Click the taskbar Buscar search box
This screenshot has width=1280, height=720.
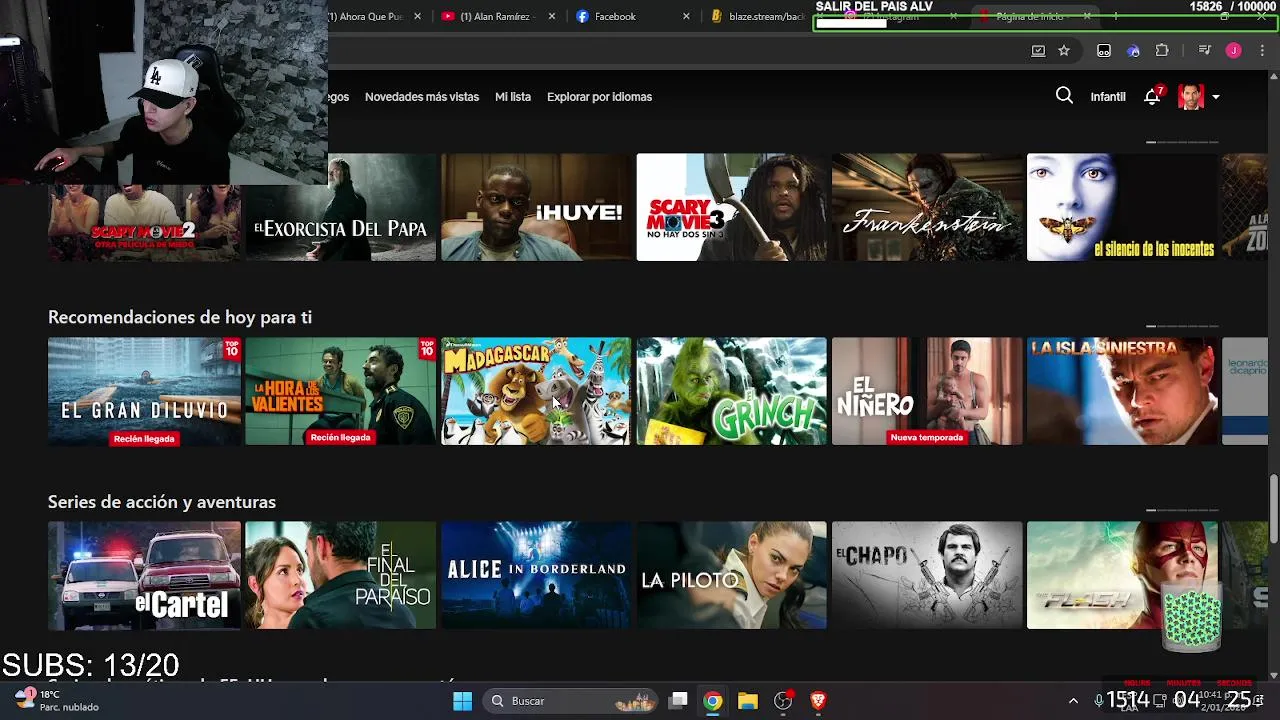(x=570, y=701)
